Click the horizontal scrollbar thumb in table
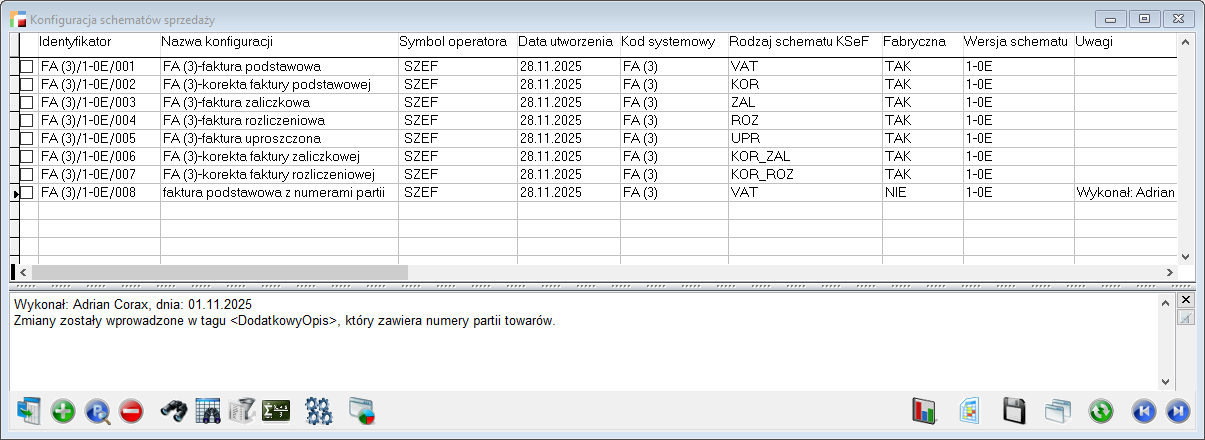Viewport: 1205px width, 440px height. pyautogui.click(x=220, y=272)
